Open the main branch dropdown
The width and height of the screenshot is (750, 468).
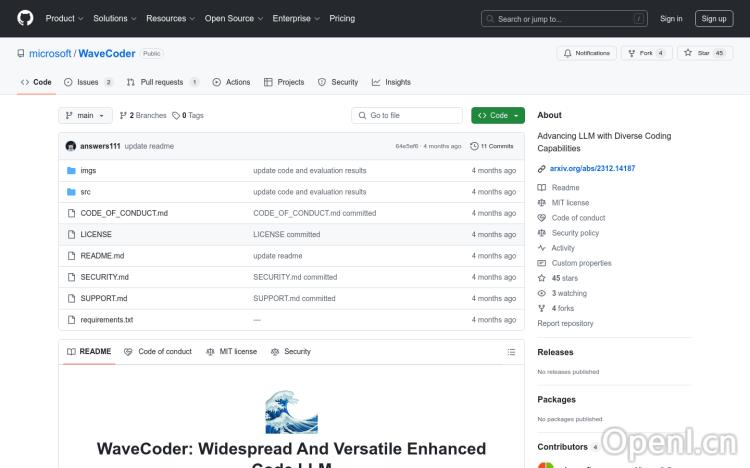(x=85, y=115)
